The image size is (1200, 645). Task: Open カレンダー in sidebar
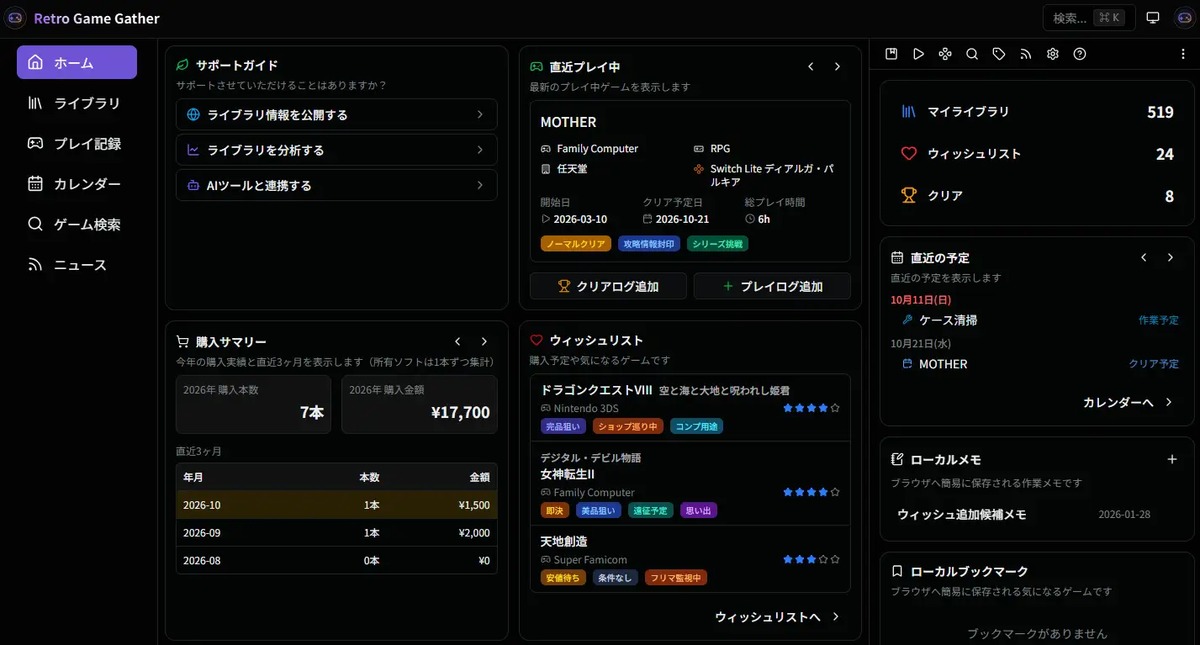77,184
